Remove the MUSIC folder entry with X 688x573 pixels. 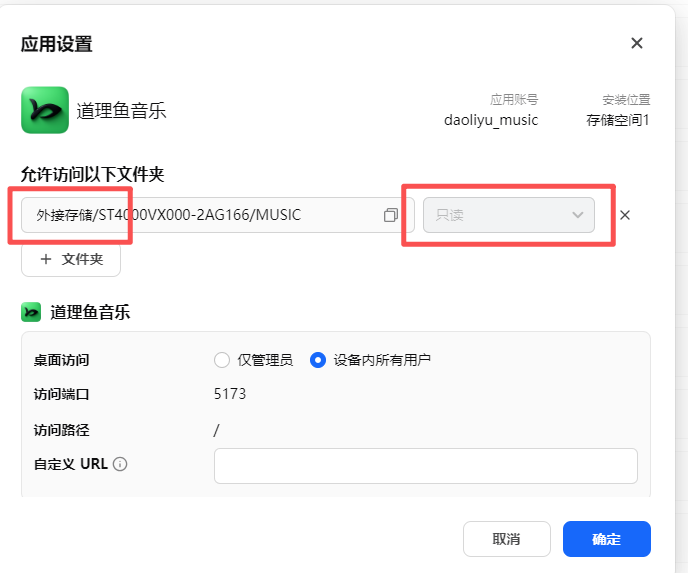[x=625, y=215]
